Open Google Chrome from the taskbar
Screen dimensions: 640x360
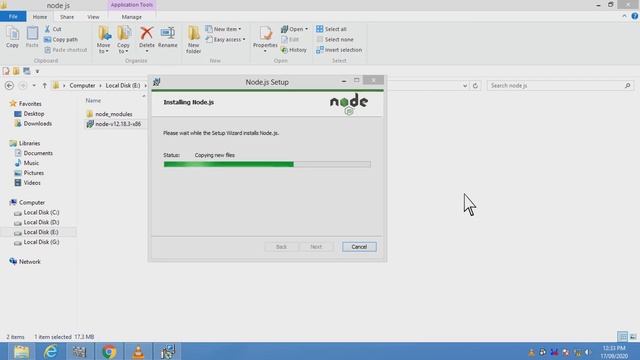pyautogui.click(x=109, y=351)
